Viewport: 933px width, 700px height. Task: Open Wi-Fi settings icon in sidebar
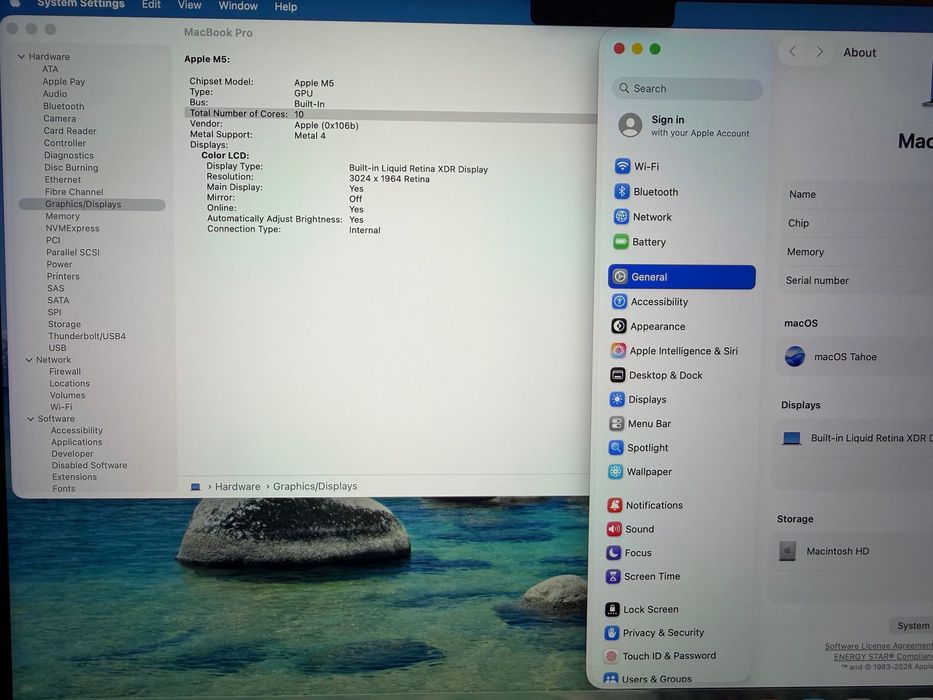(622, 166)
